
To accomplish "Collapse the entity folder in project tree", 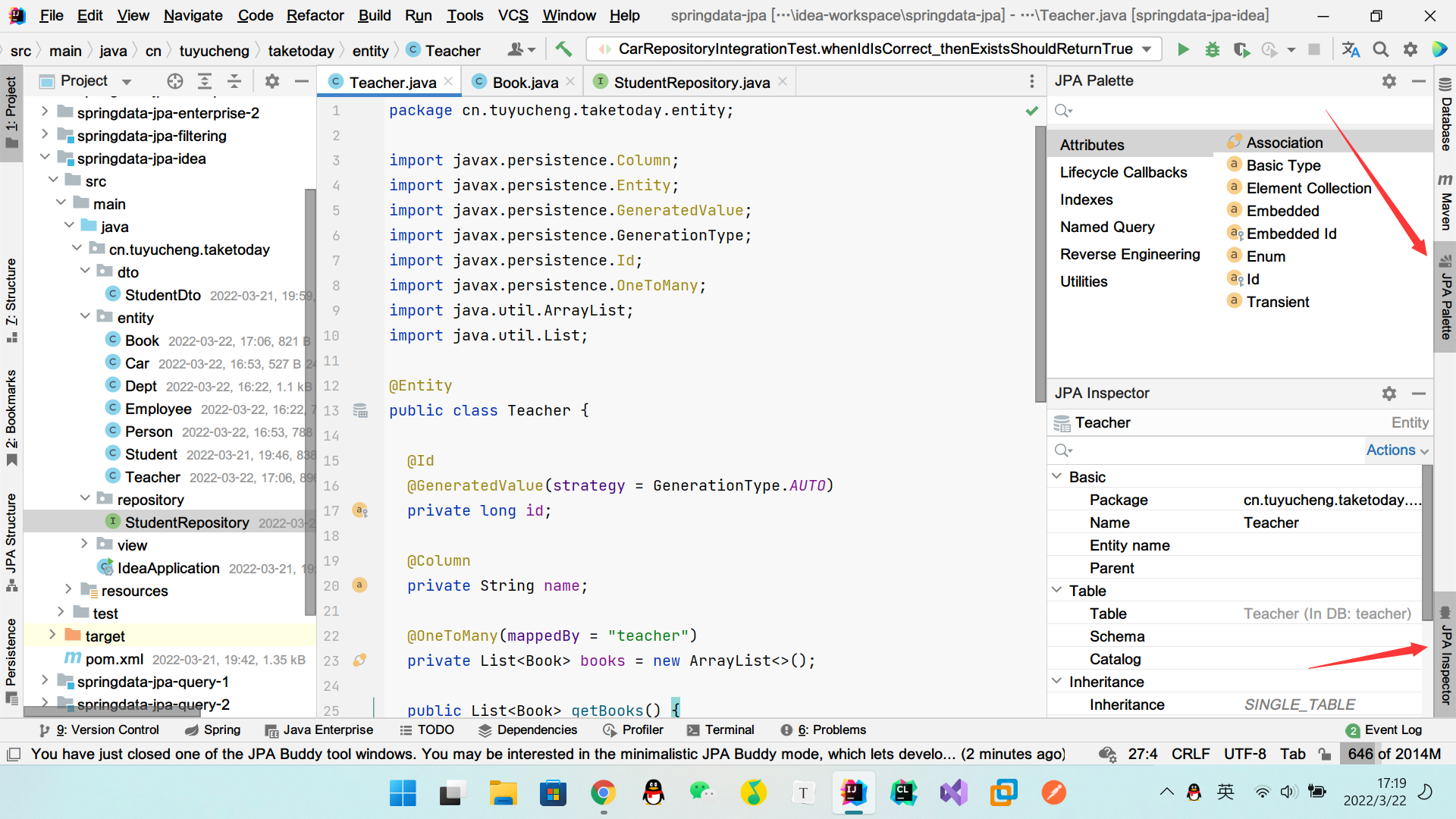I will pos(85,317).
